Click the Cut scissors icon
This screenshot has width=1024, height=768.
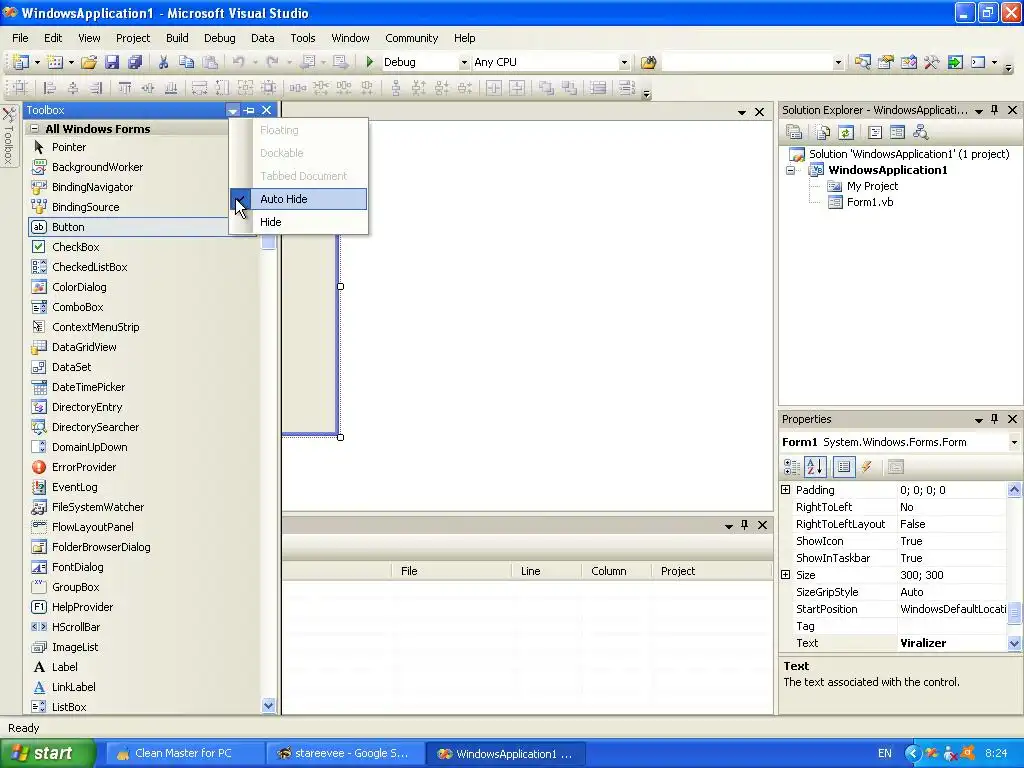point(163,62)
